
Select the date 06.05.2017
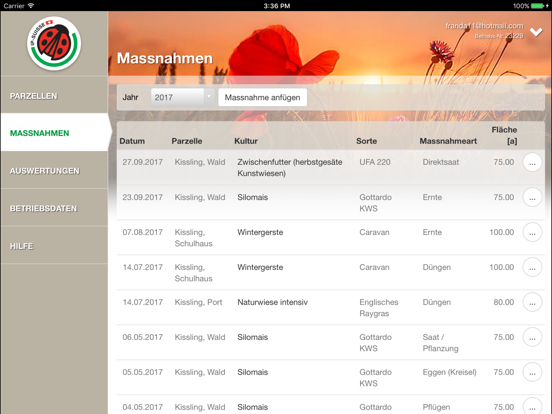click(143, 337)
